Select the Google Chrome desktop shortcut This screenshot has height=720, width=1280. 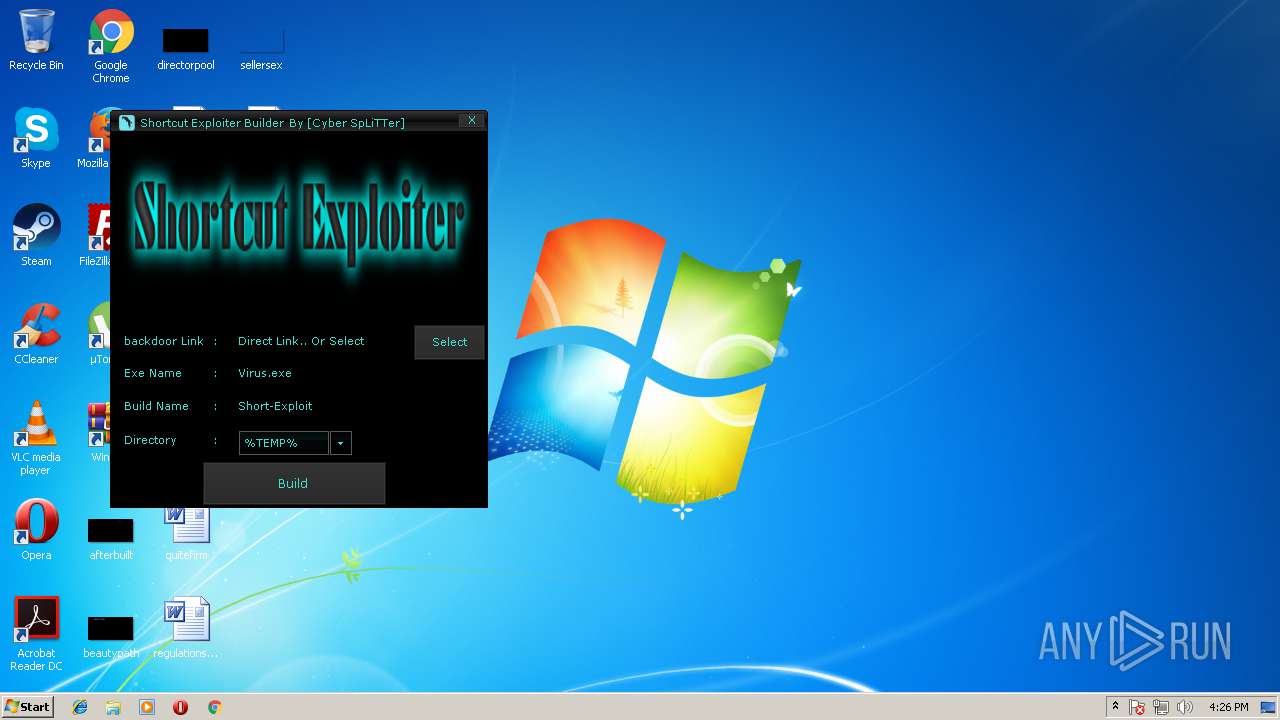[111, 46]
